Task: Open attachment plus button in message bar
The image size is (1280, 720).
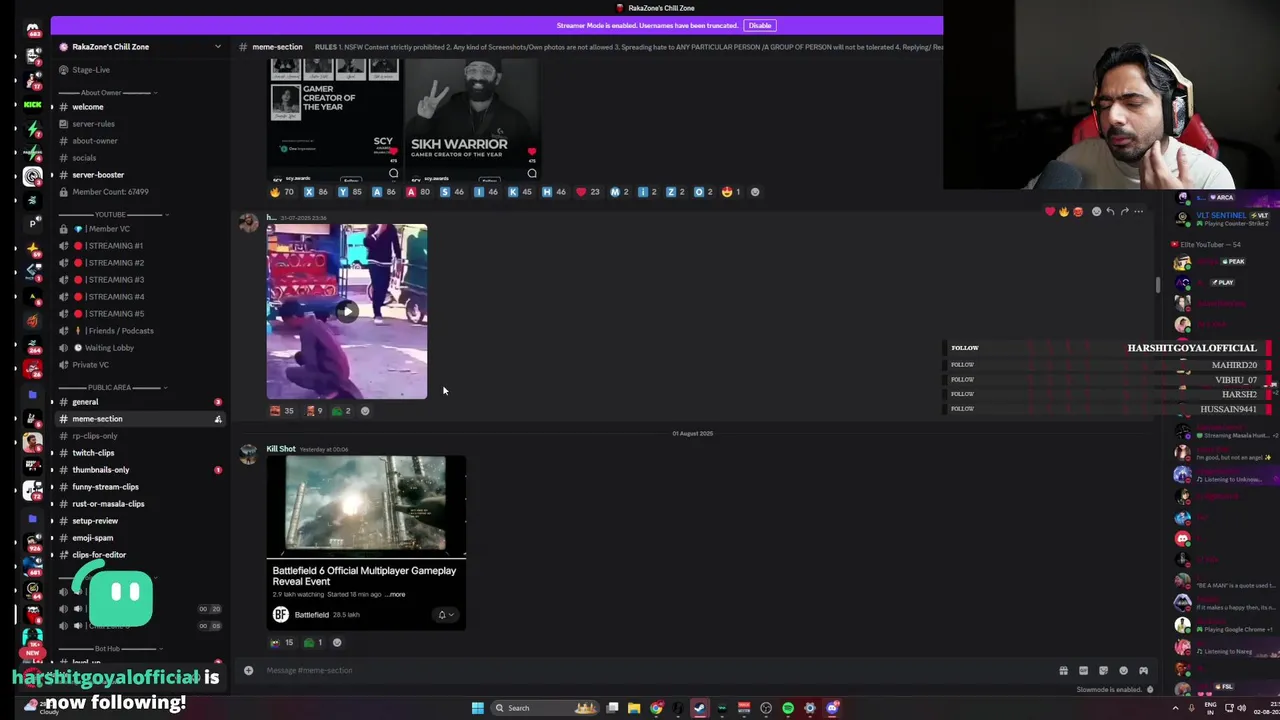Action: point(248,670)
